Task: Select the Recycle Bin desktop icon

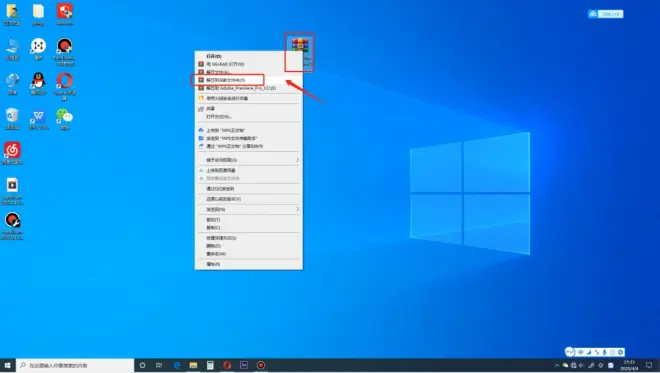Action: coord(12,119)
